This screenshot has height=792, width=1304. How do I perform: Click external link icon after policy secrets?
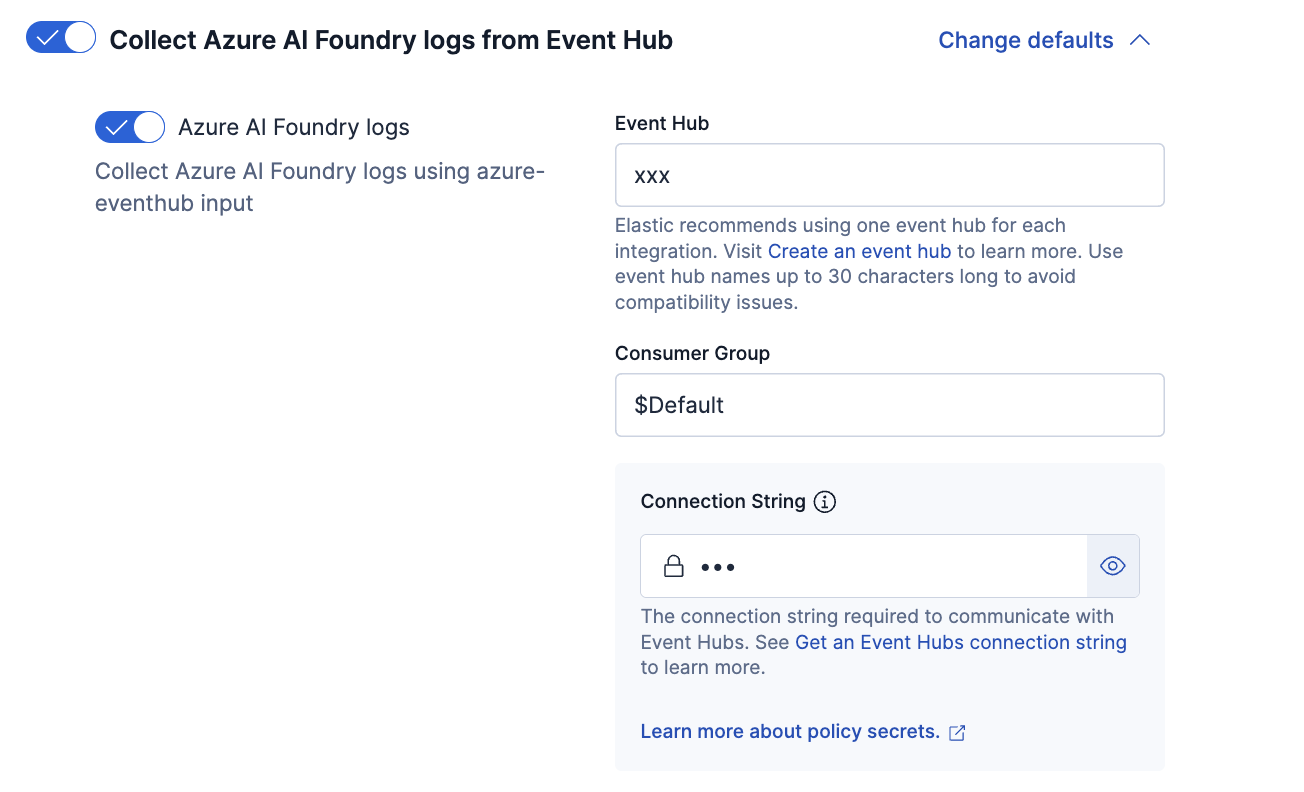[957, 733]
